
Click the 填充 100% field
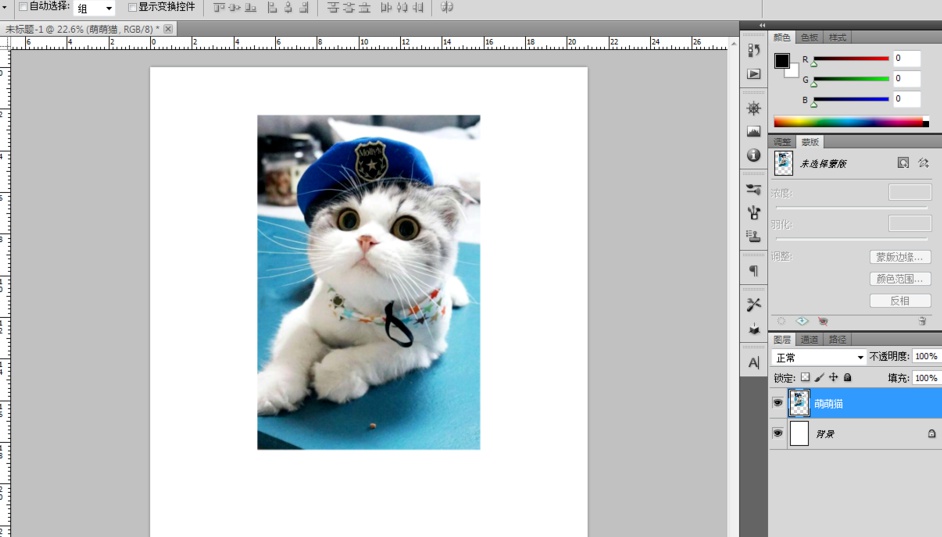click(926, 378)
